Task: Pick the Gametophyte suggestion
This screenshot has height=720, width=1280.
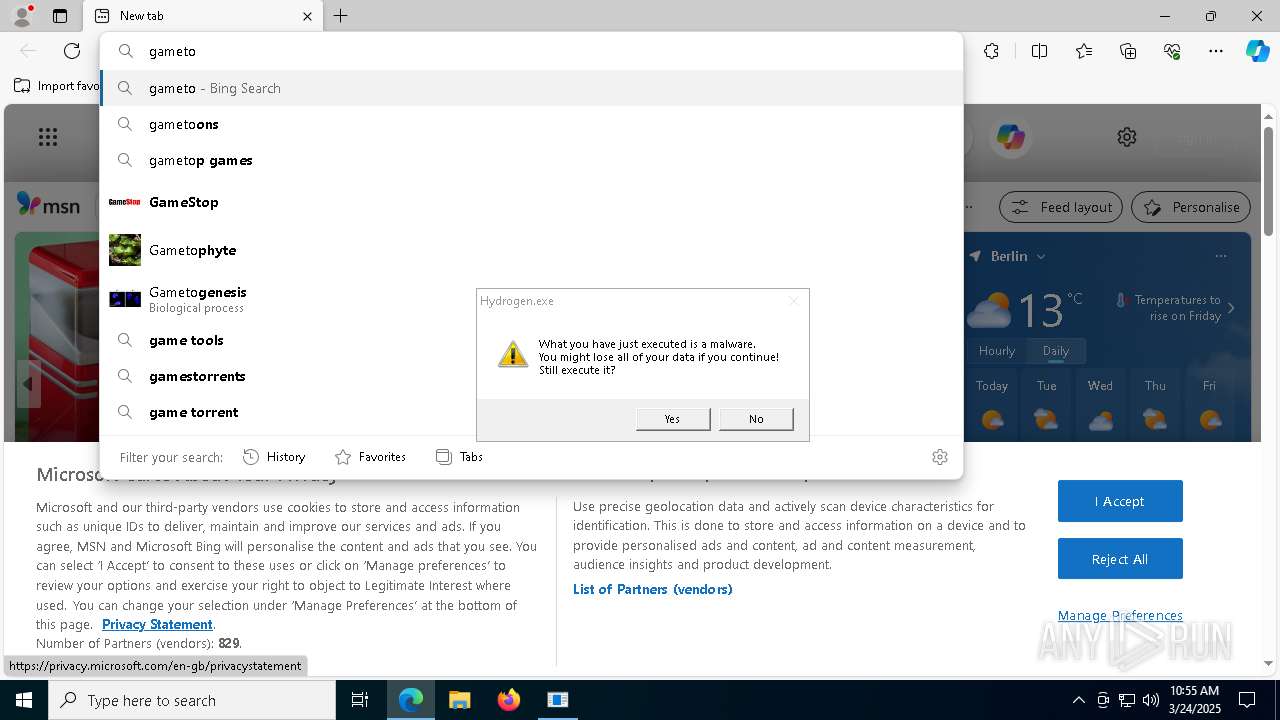Action: pyautogui.click(x=531, y=250)
